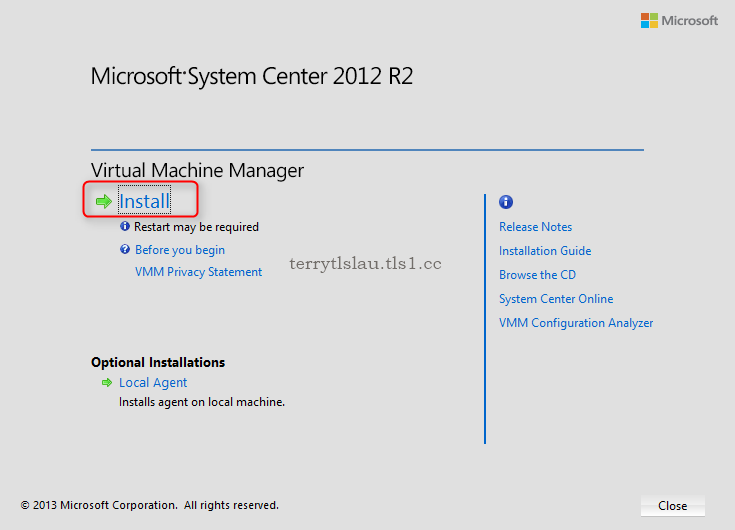Click the 'Virtual Machine Manager' heading

pos(197,170)
